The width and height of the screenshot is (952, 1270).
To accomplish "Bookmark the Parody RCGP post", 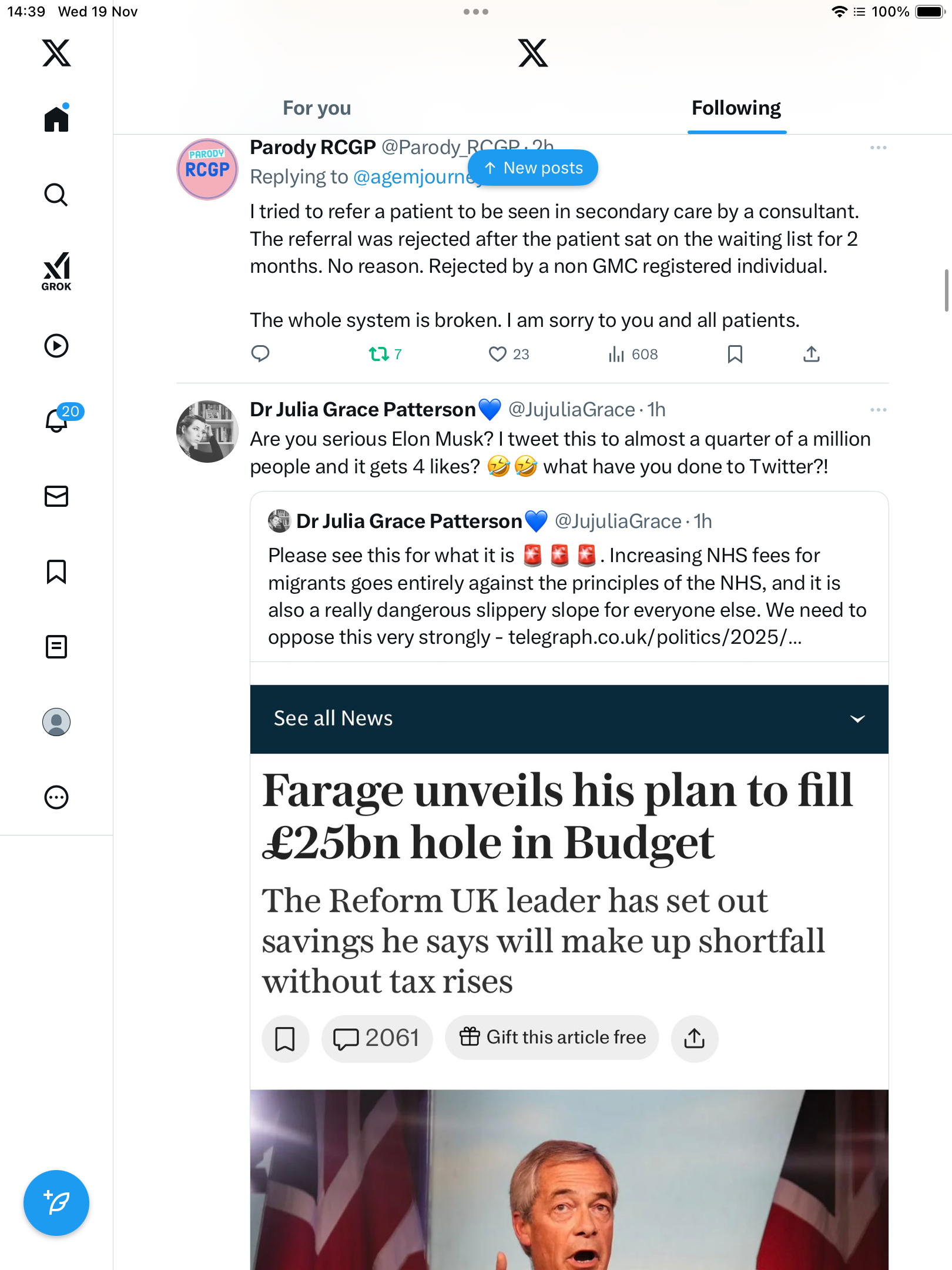I will click(735, 354).
